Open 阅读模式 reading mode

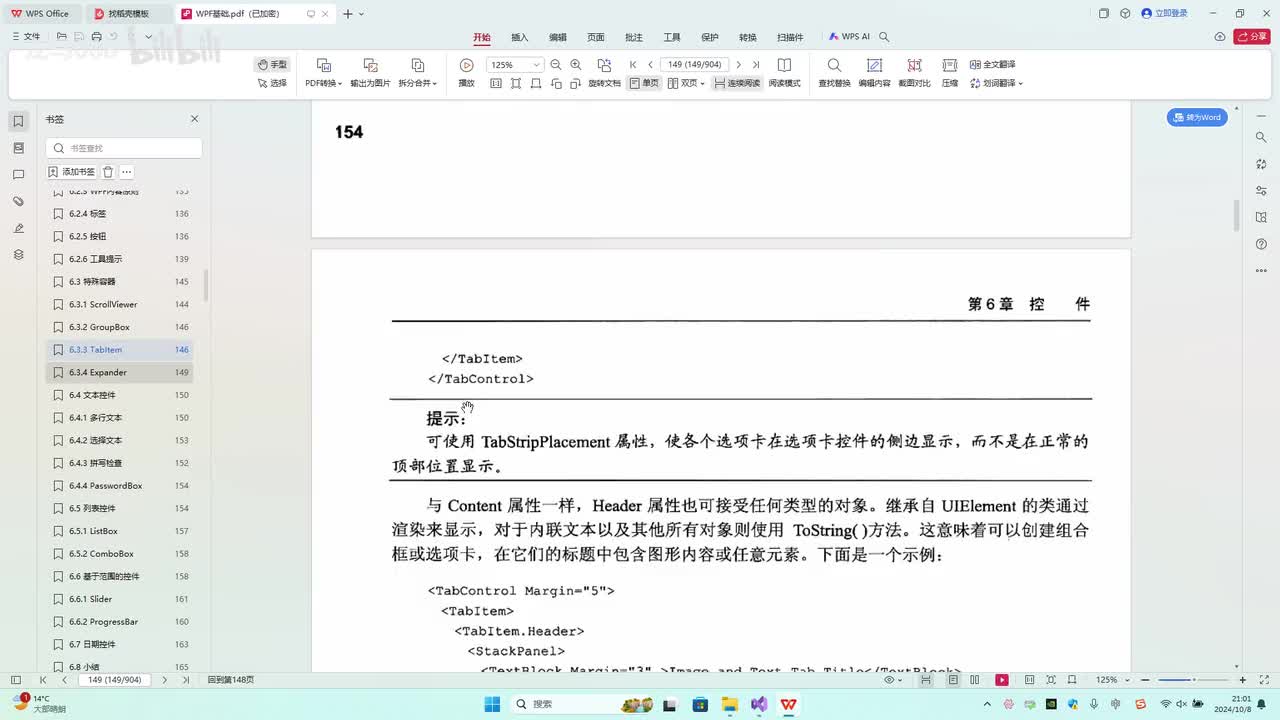tap(784, 73)
